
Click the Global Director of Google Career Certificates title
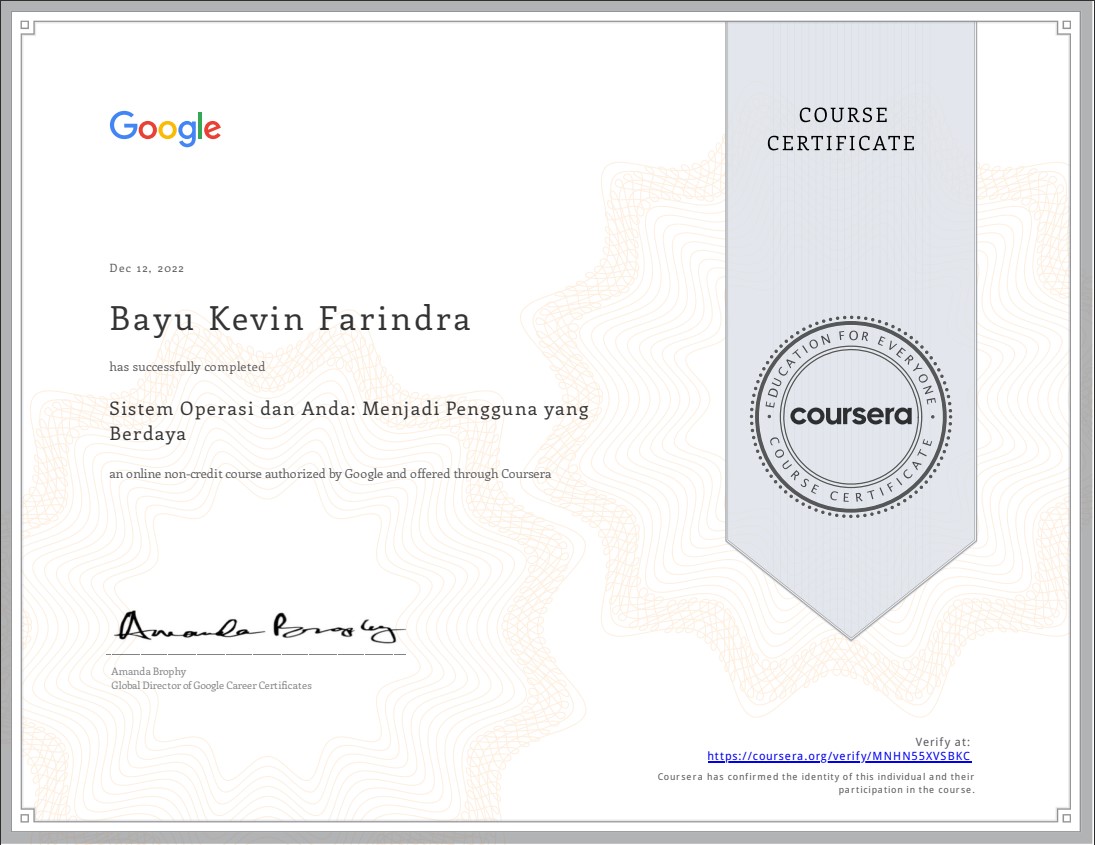pos(211,686)
